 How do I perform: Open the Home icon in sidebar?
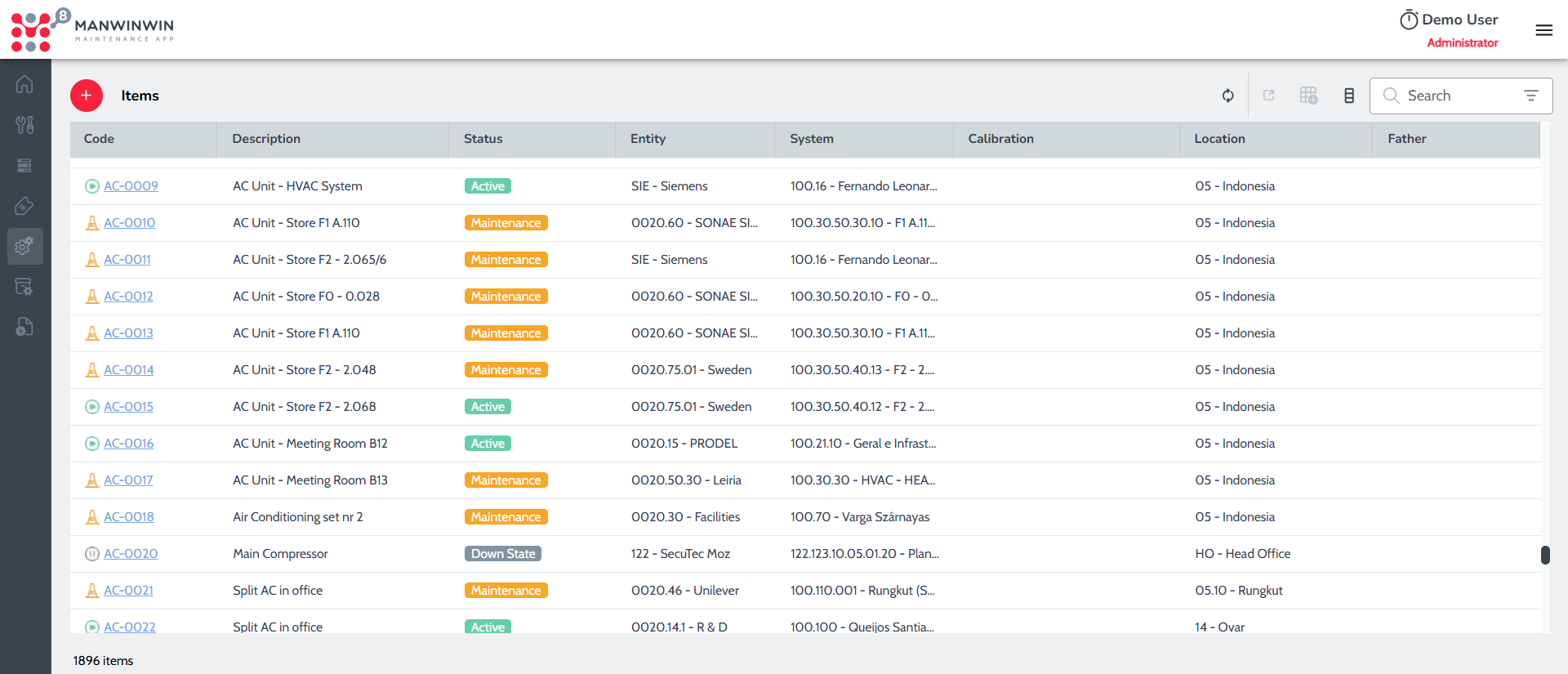(24, 84)
